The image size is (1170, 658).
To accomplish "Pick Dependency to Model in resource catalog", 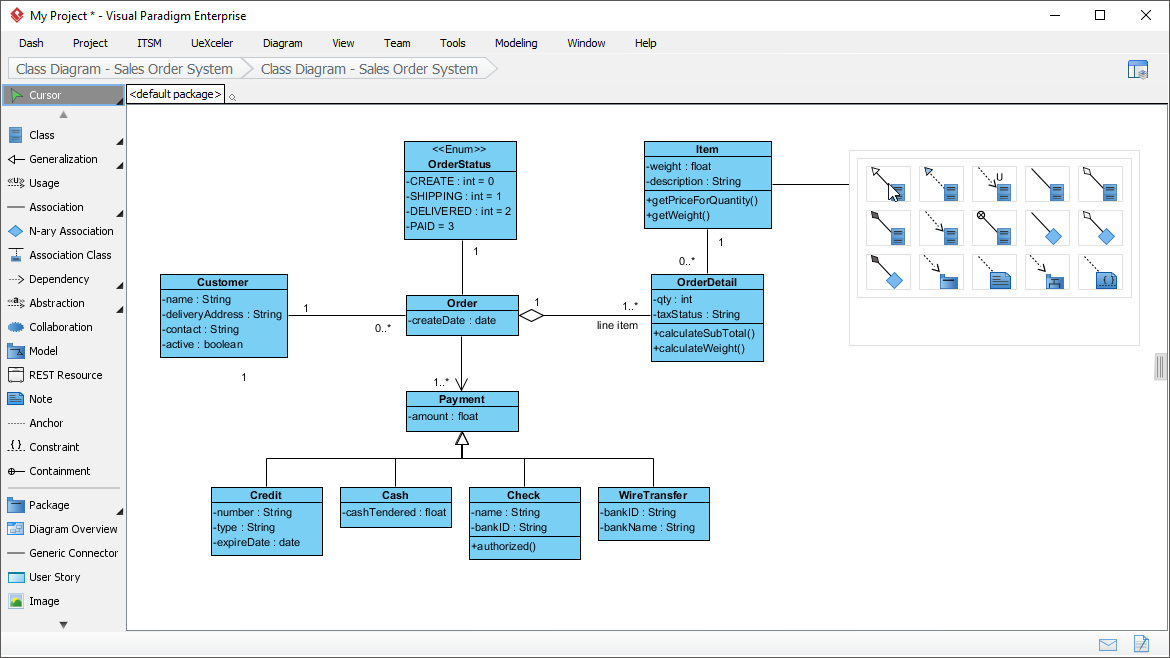I will [x=1047, y=272].
